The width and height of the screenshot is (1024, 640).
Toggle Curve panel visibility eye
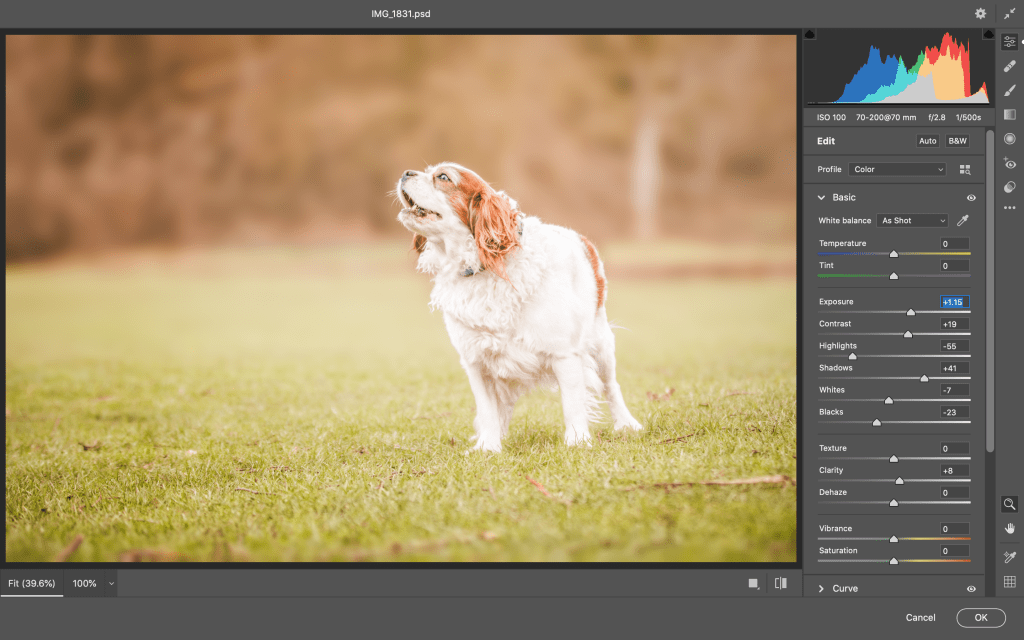(x=971, y=589)
